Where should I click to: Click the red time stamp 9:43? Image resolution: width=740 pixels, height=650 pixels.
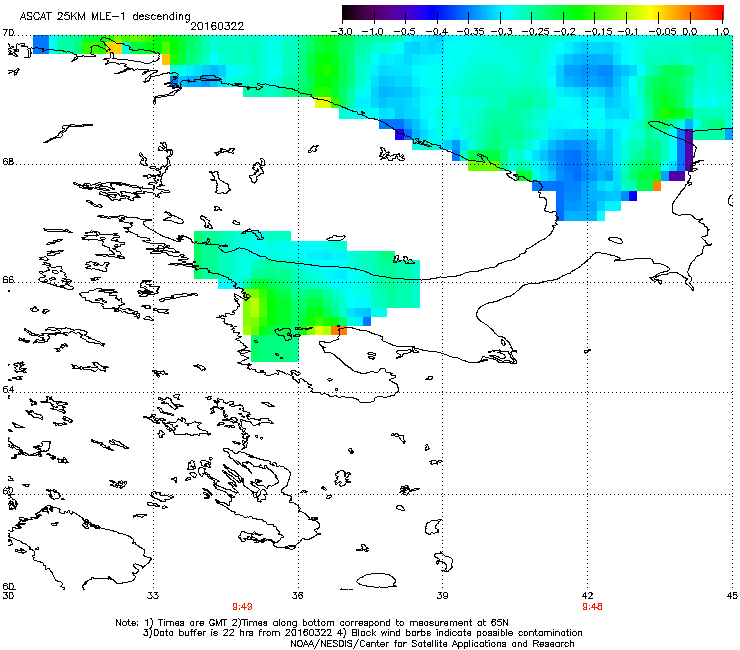242,607
